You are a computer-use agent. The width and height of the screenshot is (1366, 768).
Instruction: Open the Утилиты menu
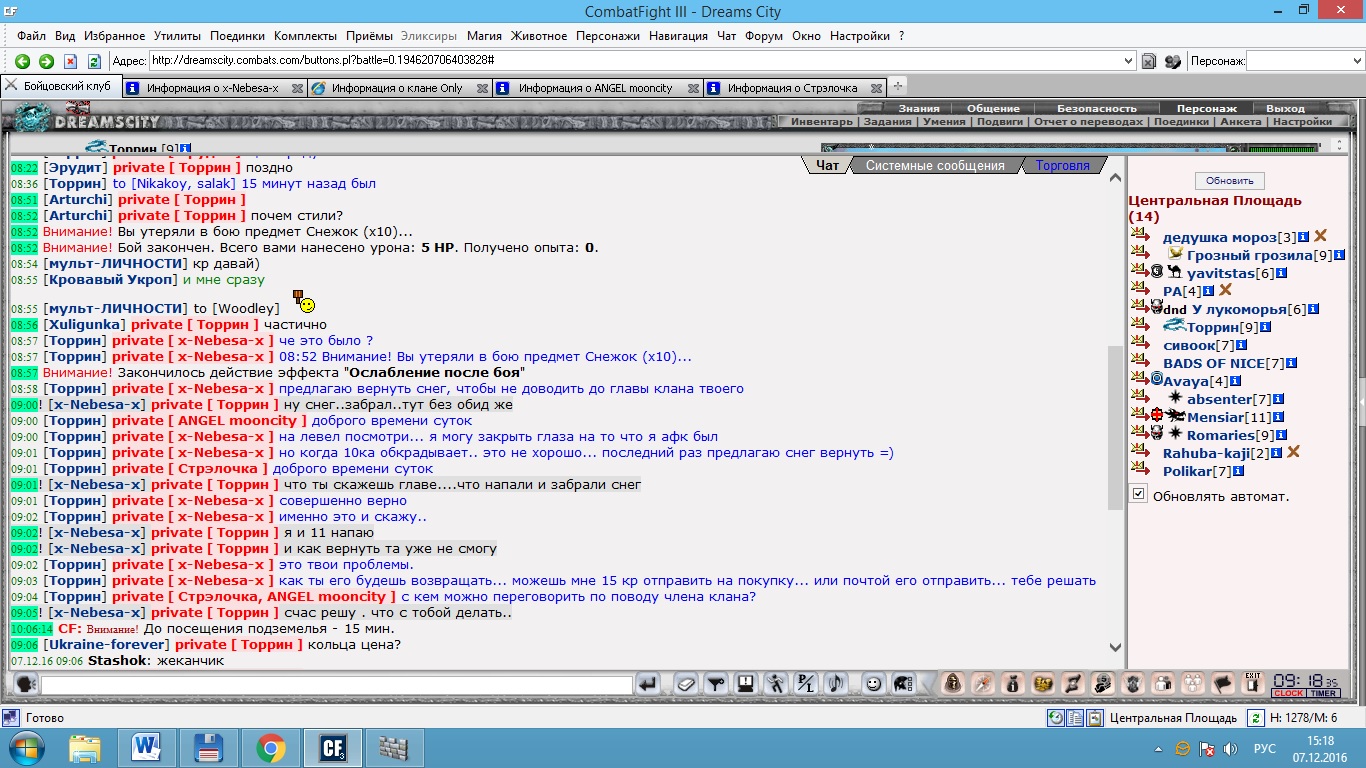(x=176, y=35)
